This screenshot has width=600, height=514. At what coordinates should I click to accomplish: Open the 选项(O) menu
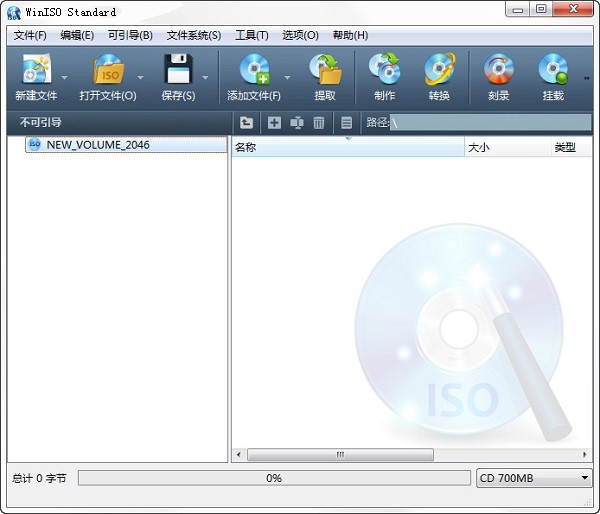[x=300, y=36]
